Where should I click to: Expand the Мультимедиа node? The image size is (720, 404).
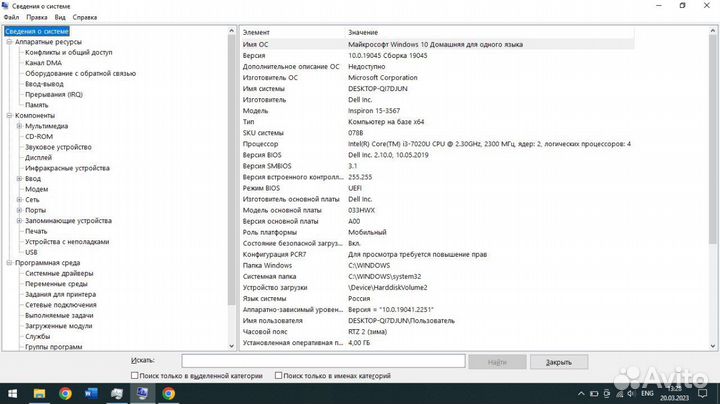pyautogui.click(x=19, y=126)
